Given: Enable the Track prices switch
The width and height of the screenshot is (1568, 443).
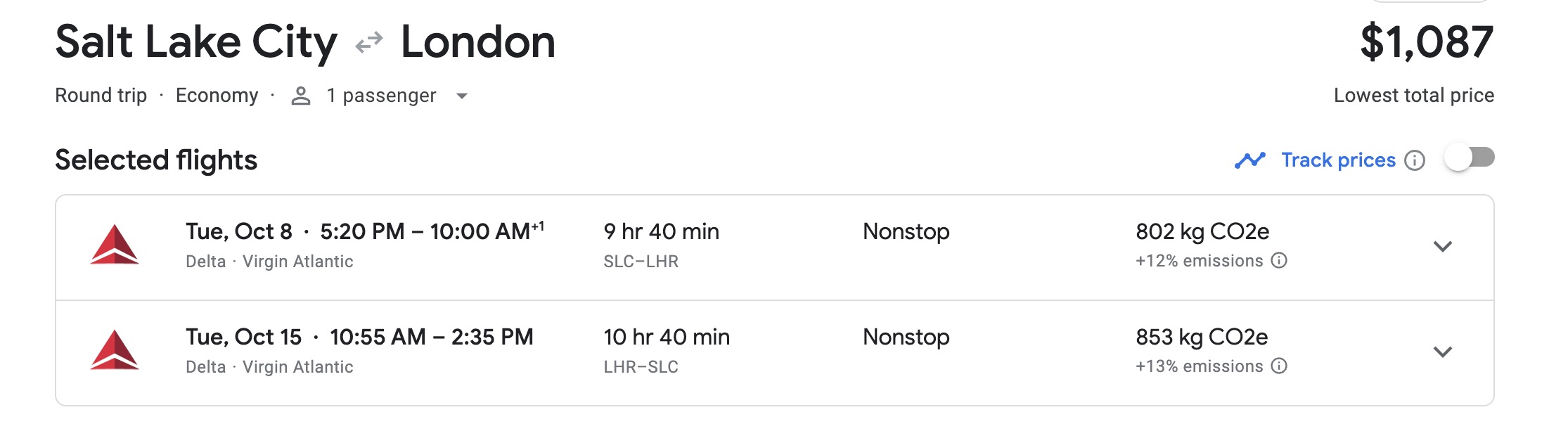Looking at the screenshot, I should pyautogui.click(x=1470, y=158).
